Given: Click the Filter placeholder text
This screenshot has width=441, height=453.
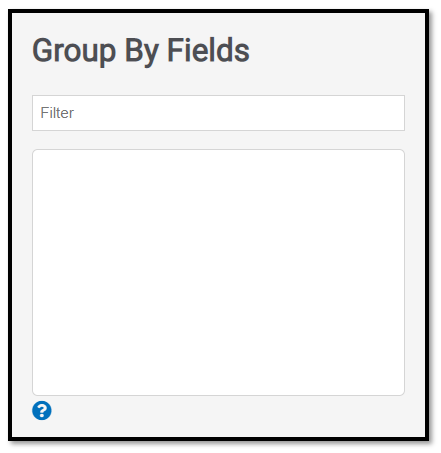Looking at the screenshot, I should pyautogui.click(x=57, y=113).
